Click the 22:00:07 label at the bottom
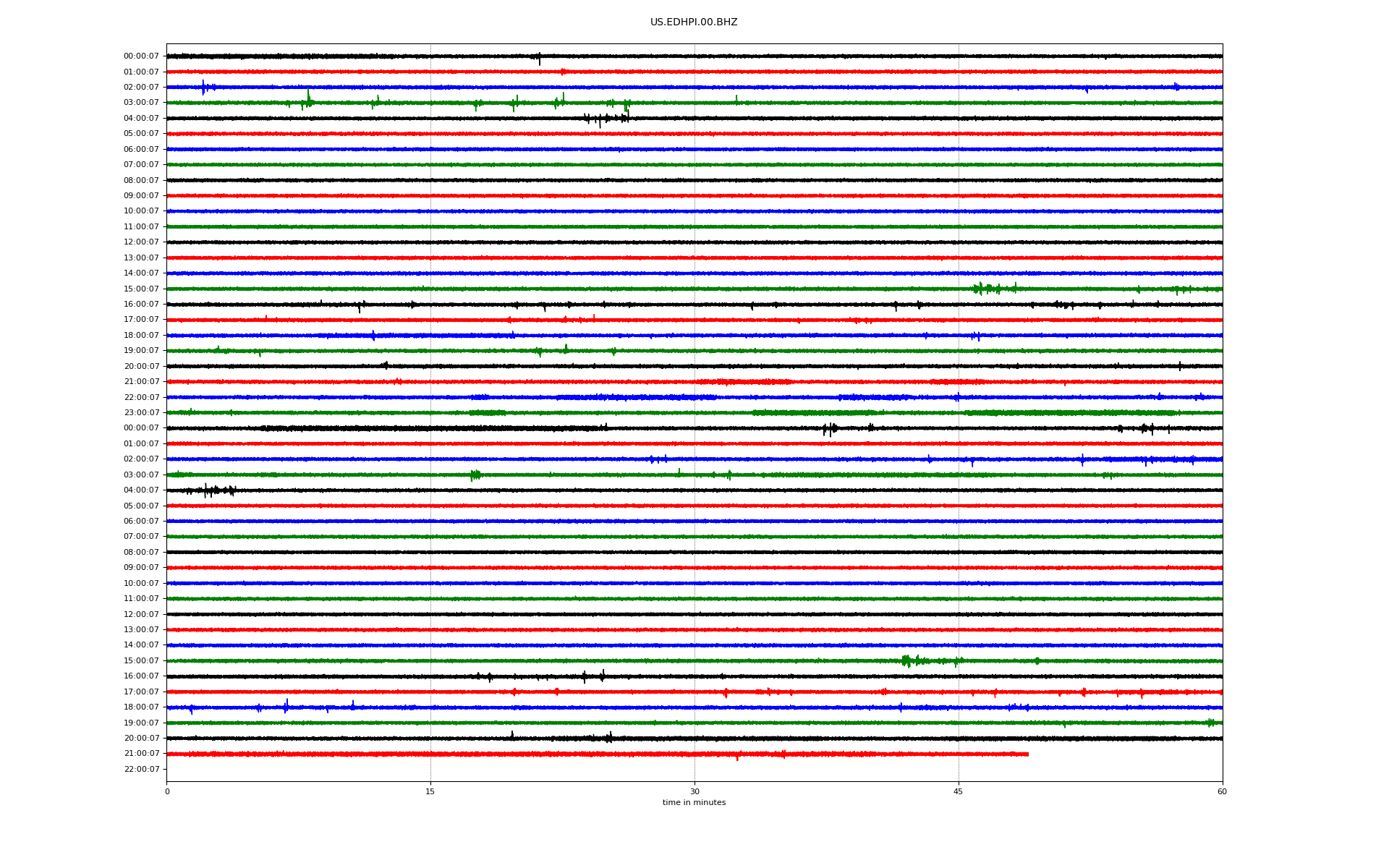This screenshot has height=868, width=1389. tap(141, 769)
